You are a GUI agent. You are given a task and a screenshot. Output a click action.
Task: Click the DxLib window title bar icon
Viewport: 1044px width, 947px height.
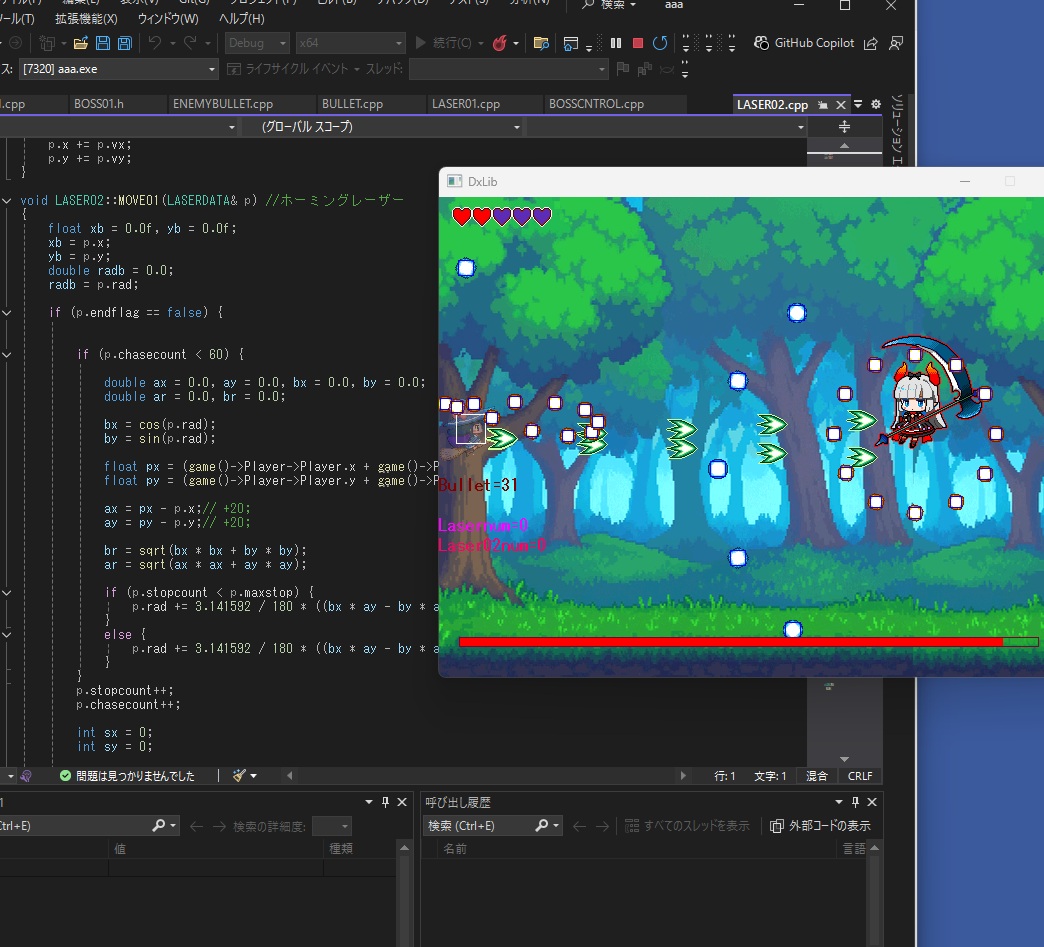[454, 181]
